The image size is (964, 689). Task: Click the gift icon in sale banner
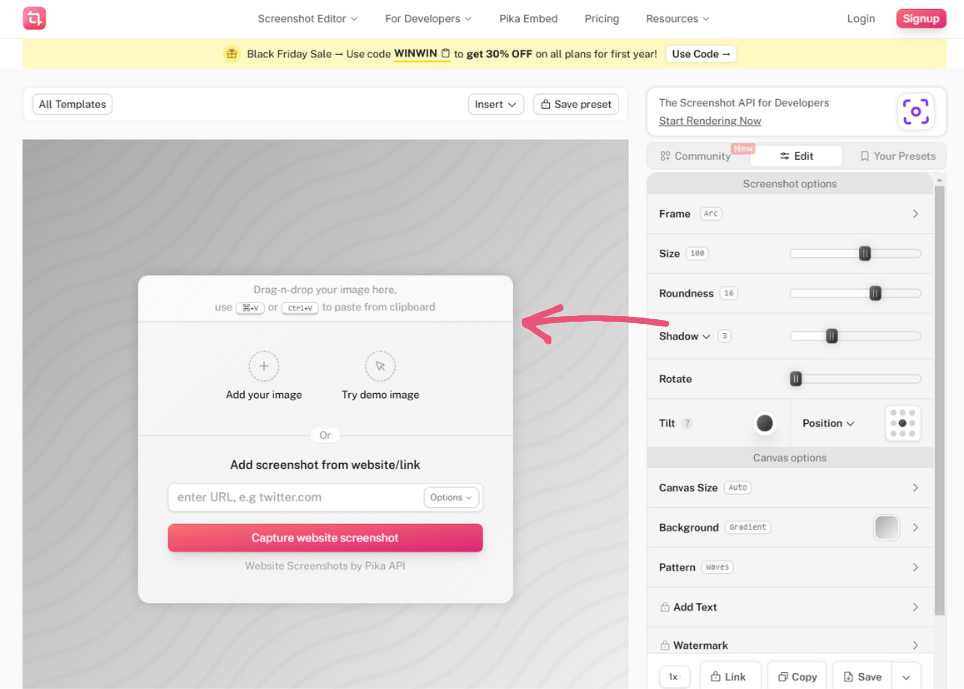click(232, 54)
